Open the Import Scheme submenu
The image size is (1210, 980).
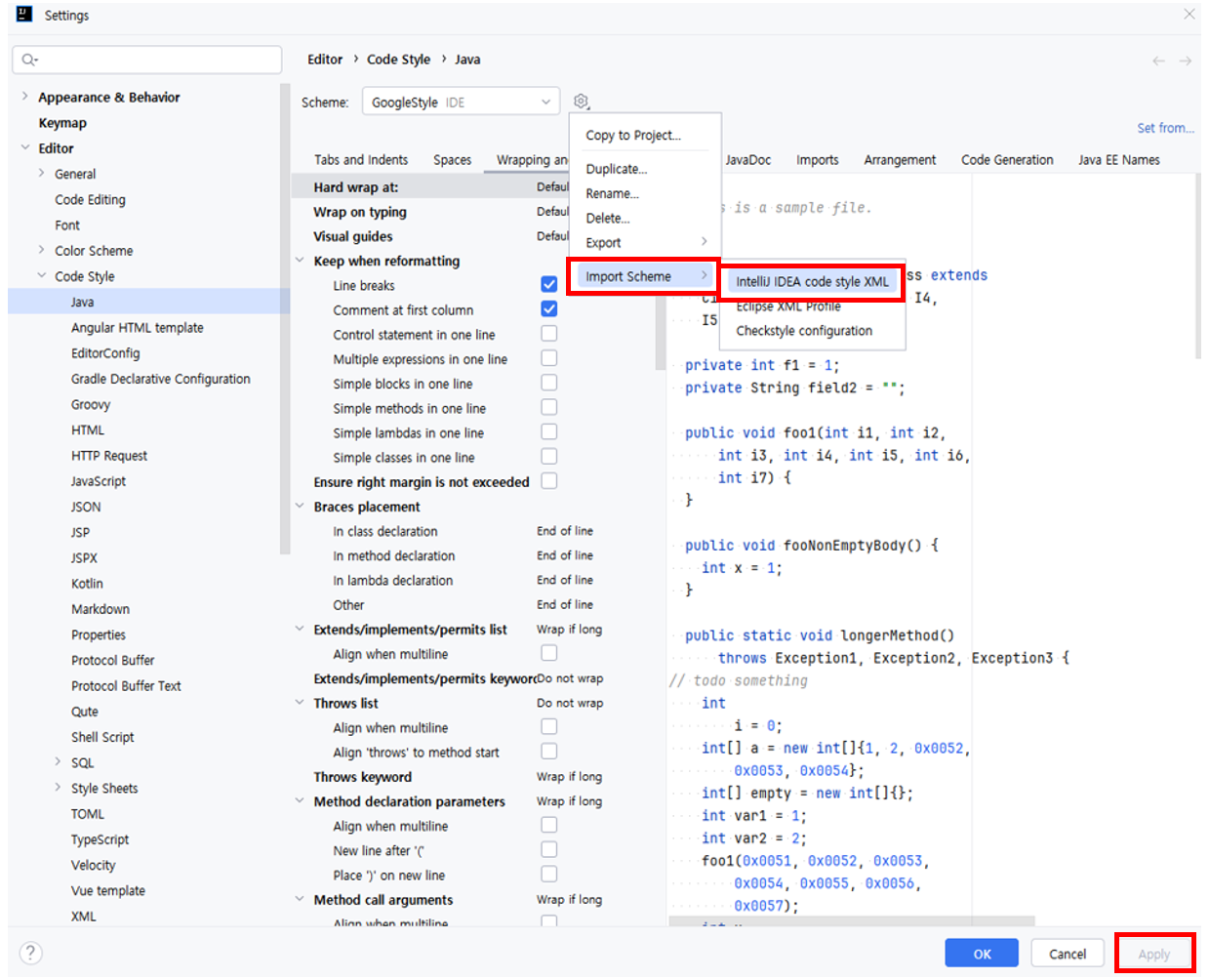(645, 276)
